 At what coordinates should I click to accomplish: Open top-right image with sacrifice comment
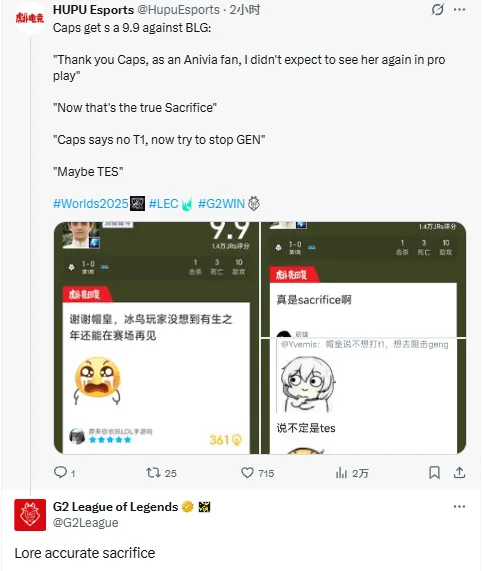[x=364, y=279]
